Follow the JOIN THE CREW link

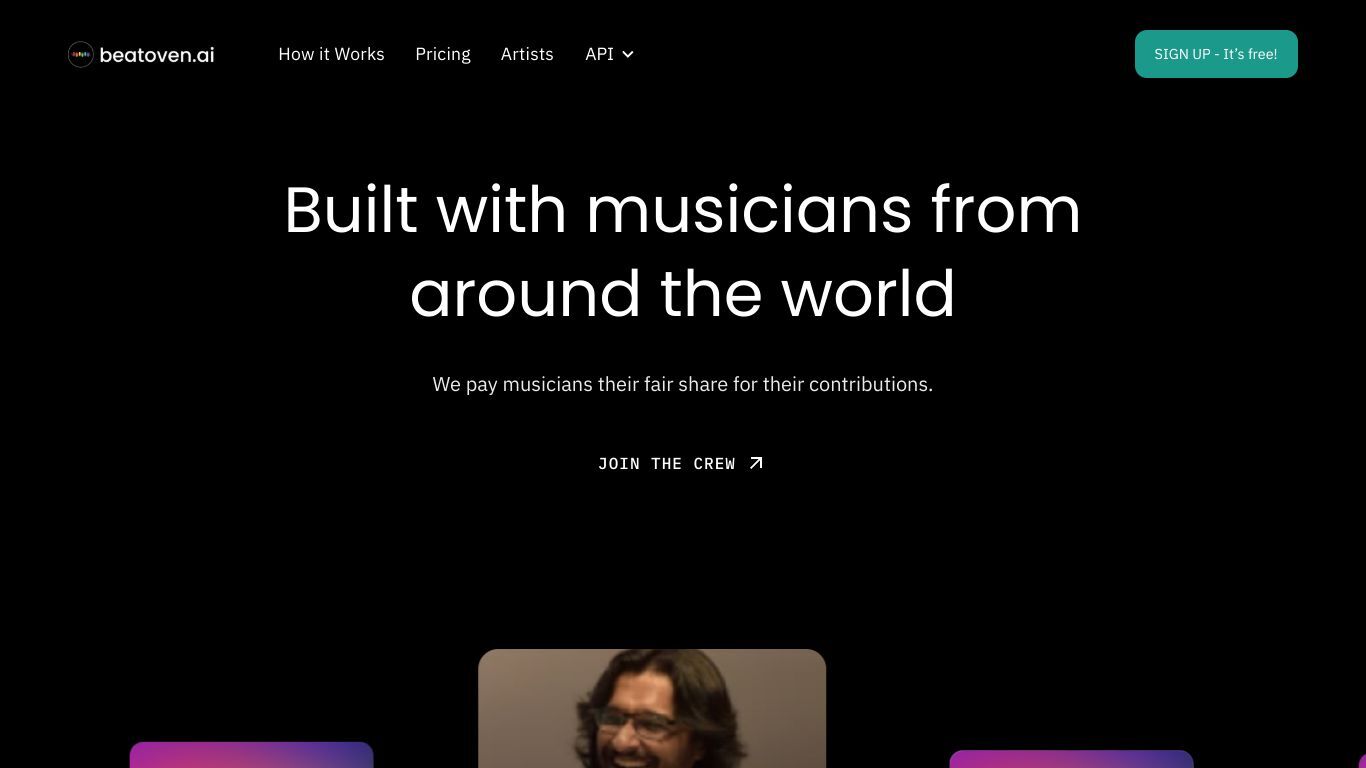click(681, 463)
